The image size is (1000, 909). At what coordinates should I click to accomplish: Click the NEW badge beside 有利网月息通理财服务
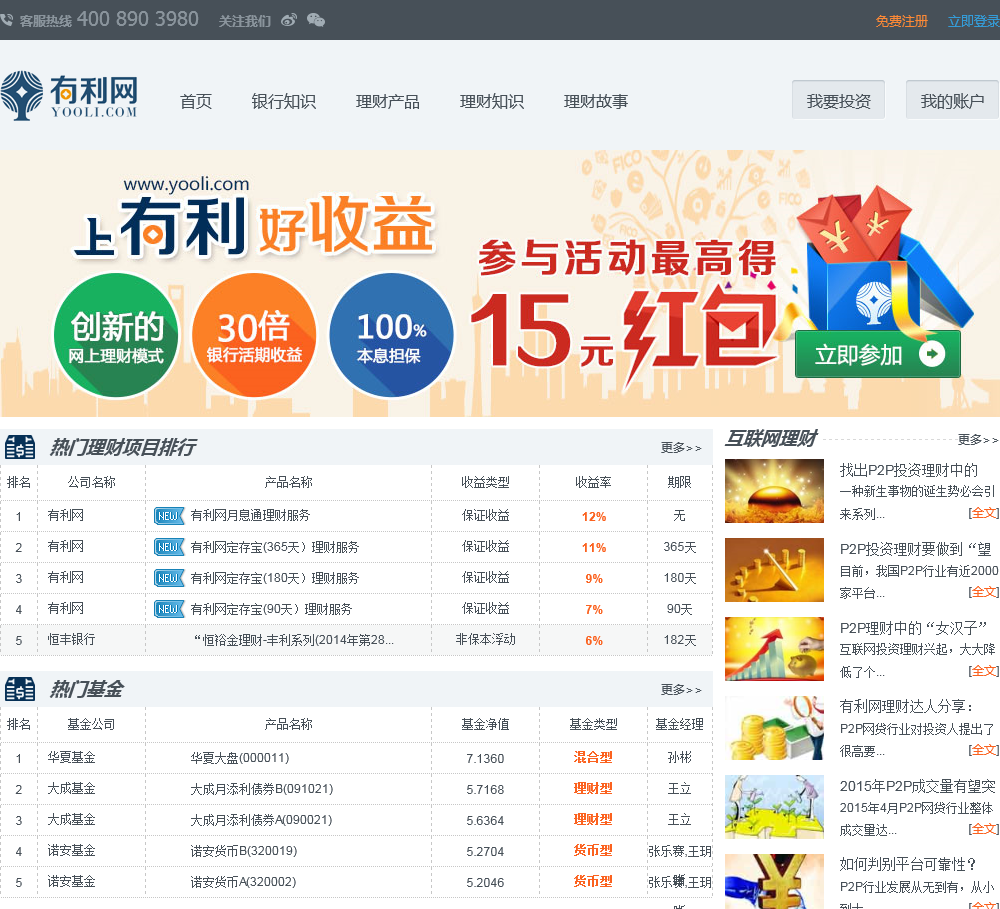(x=169, y=516)
